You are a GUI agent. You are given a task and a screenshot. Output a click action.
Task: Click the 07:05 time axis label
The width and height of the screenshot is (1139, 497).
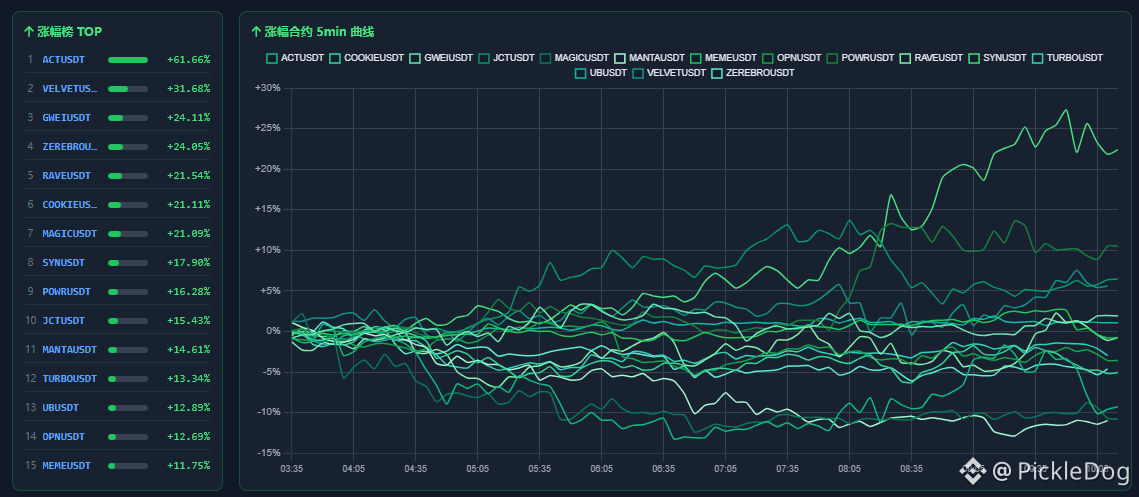(x=726, y=469)
